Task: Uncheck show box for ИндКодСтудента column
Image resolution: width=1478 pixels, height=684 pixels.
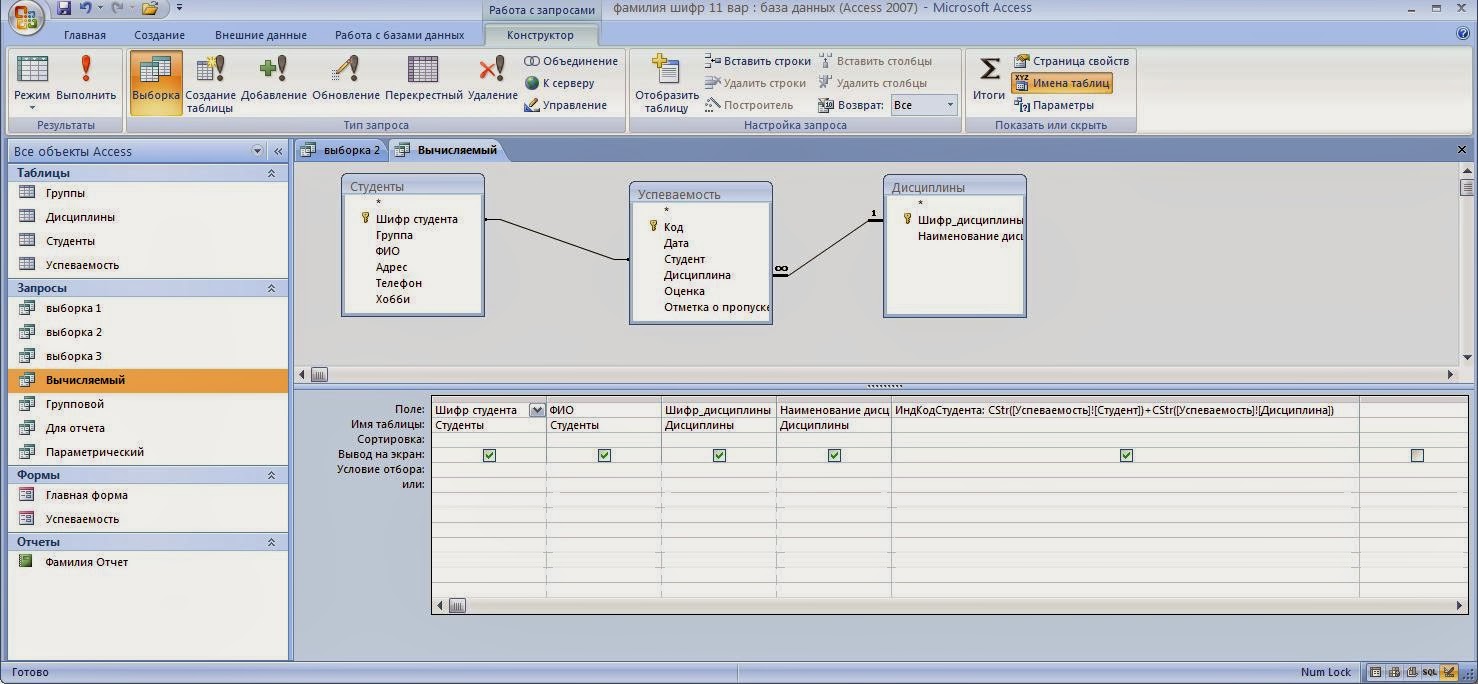Action: (1126, 455)
